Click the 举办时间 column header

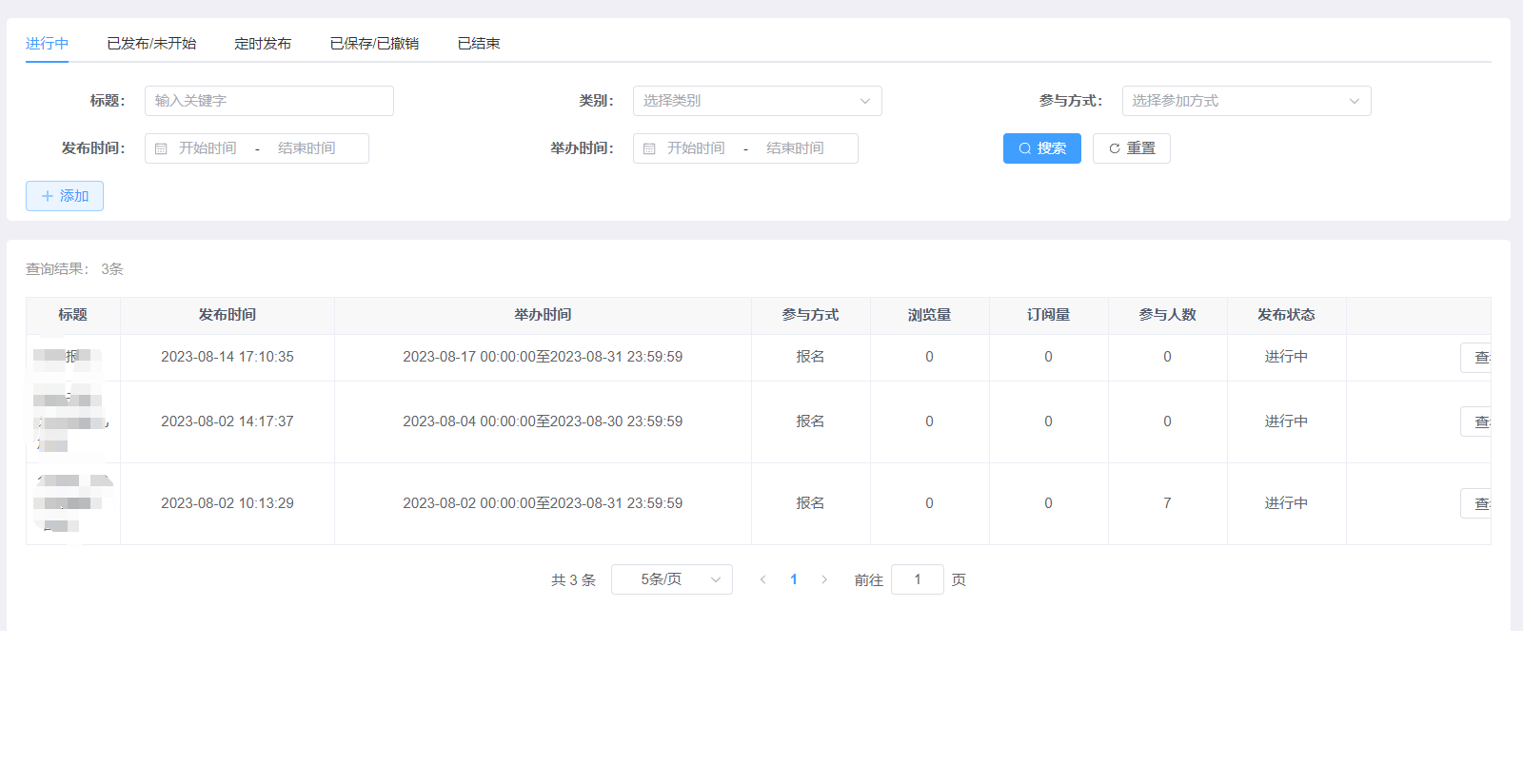tap(543, 315)
